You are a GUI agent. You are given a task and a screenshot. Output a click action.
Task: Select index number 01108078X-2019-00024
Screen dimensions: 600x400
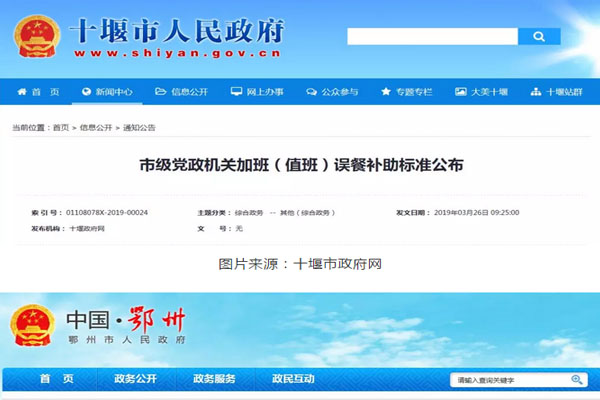(107, 212)
